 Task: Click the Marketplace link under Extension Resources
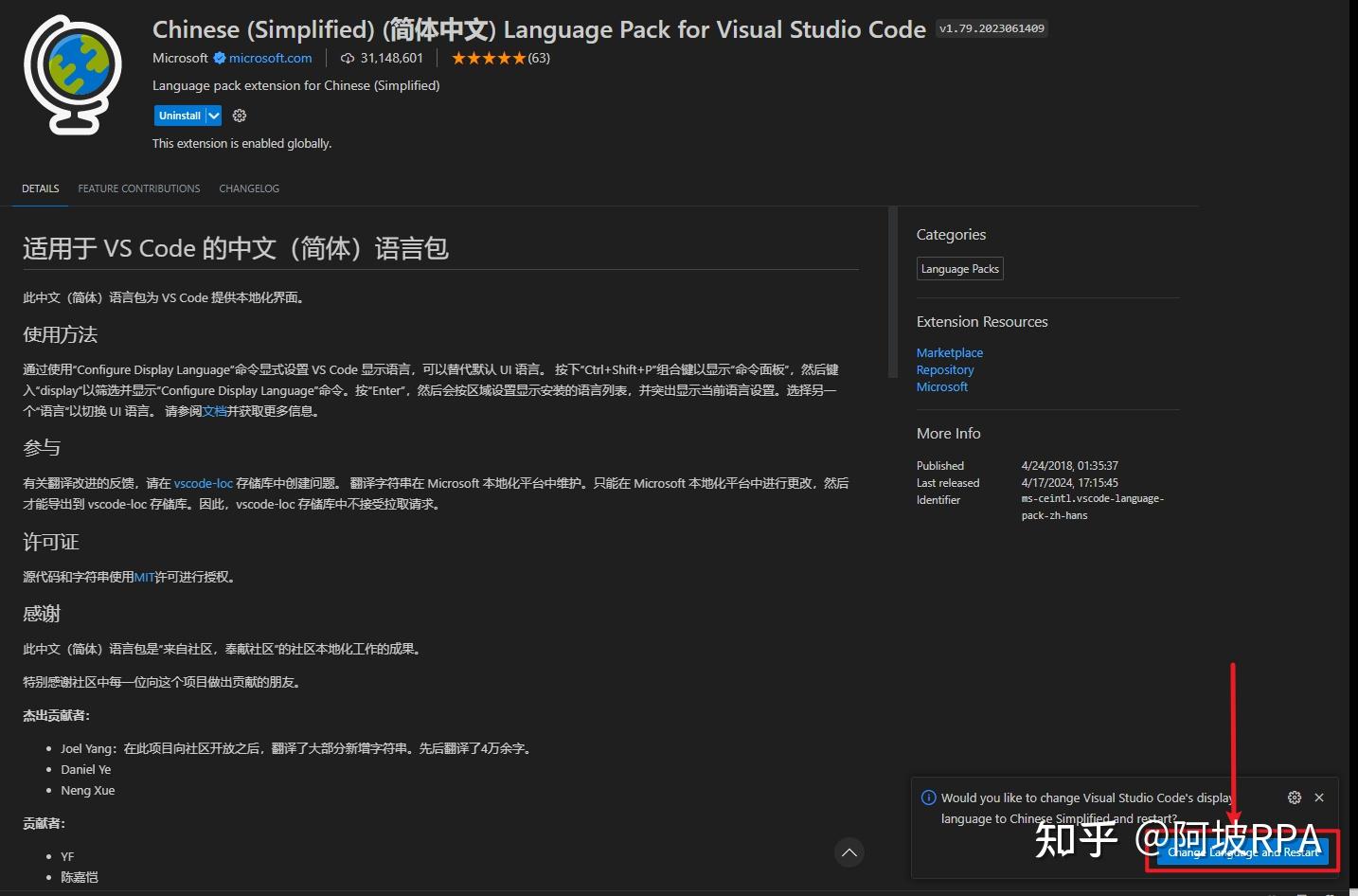click(949, 352)
